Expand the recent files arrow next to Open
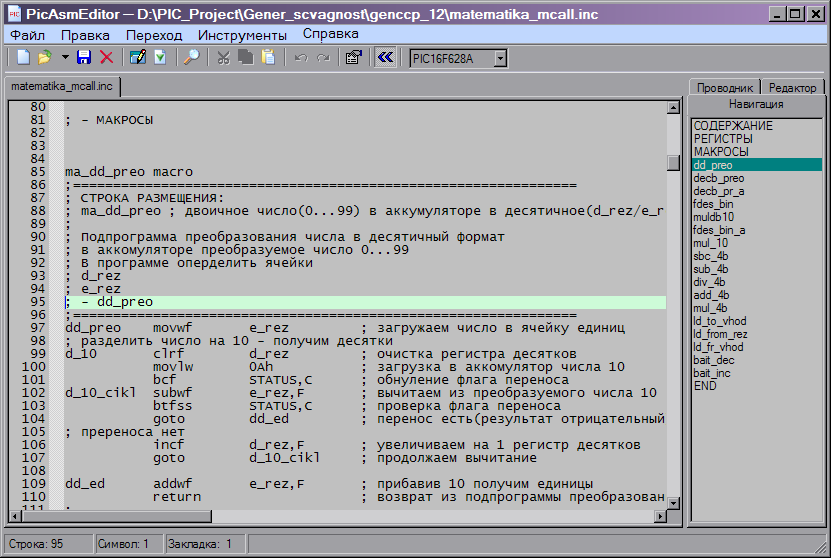 tap(65, 57)
